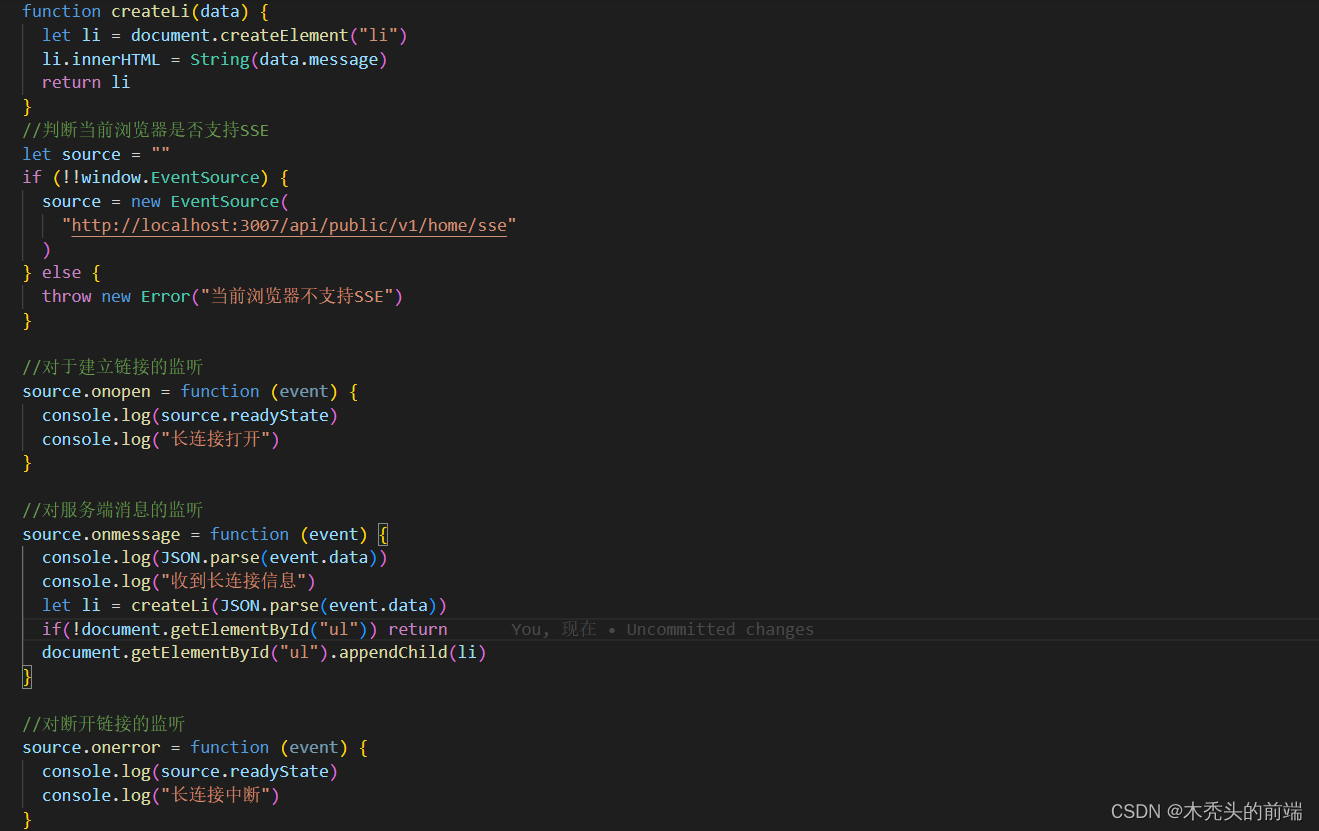This screenshot has height=831, width=1319.
Task: Click the document.createElement("li") call
Action: (269, 35)
